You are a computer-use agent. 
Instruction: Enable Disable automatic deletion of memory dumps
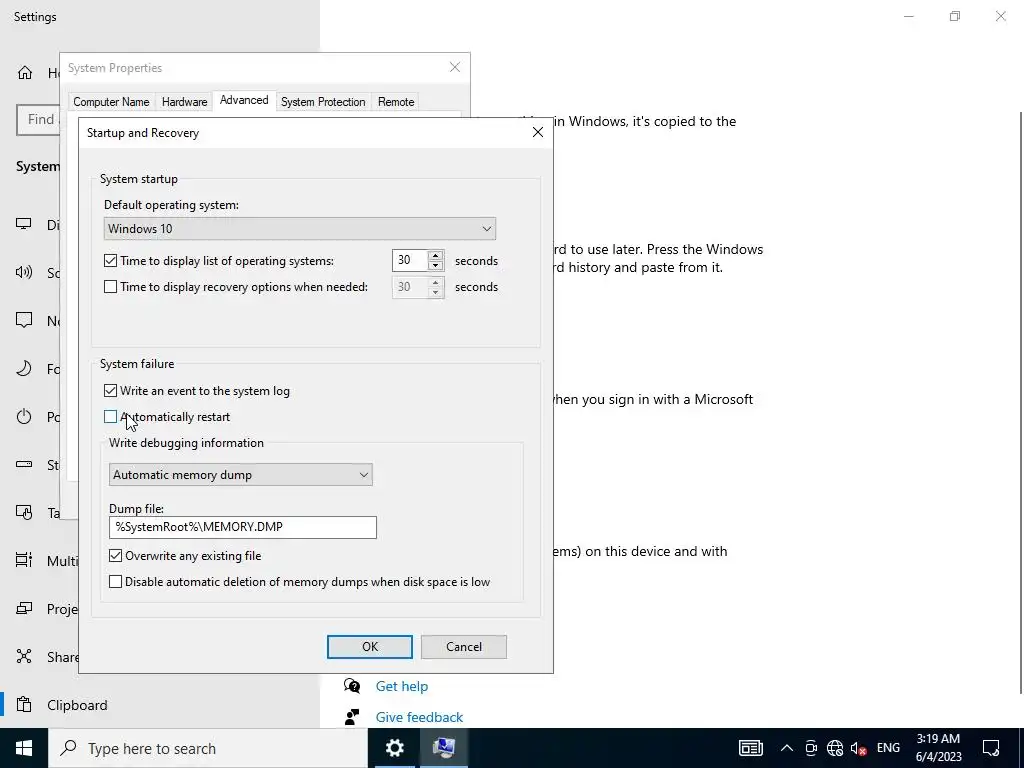116,582
